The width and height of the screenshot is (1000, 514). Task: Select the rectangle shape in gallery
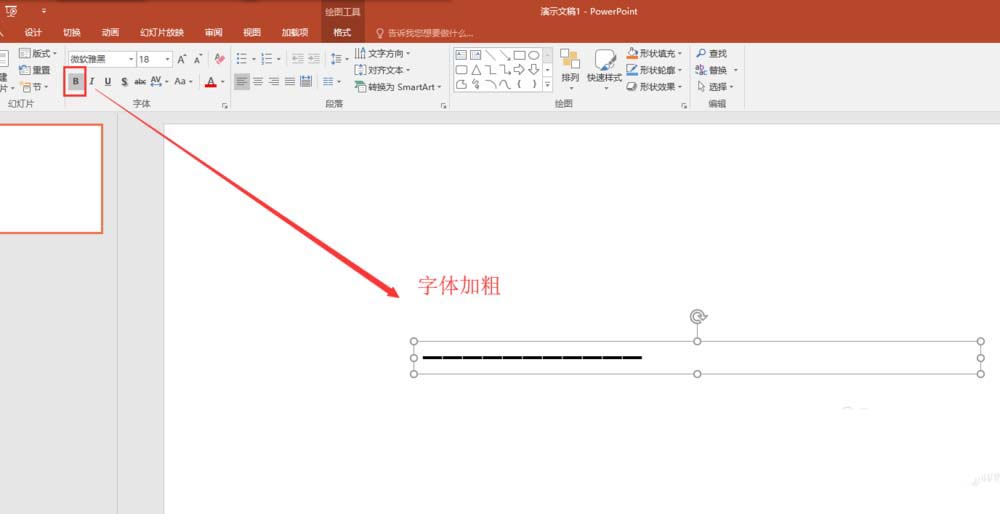[x=519, y=55]
